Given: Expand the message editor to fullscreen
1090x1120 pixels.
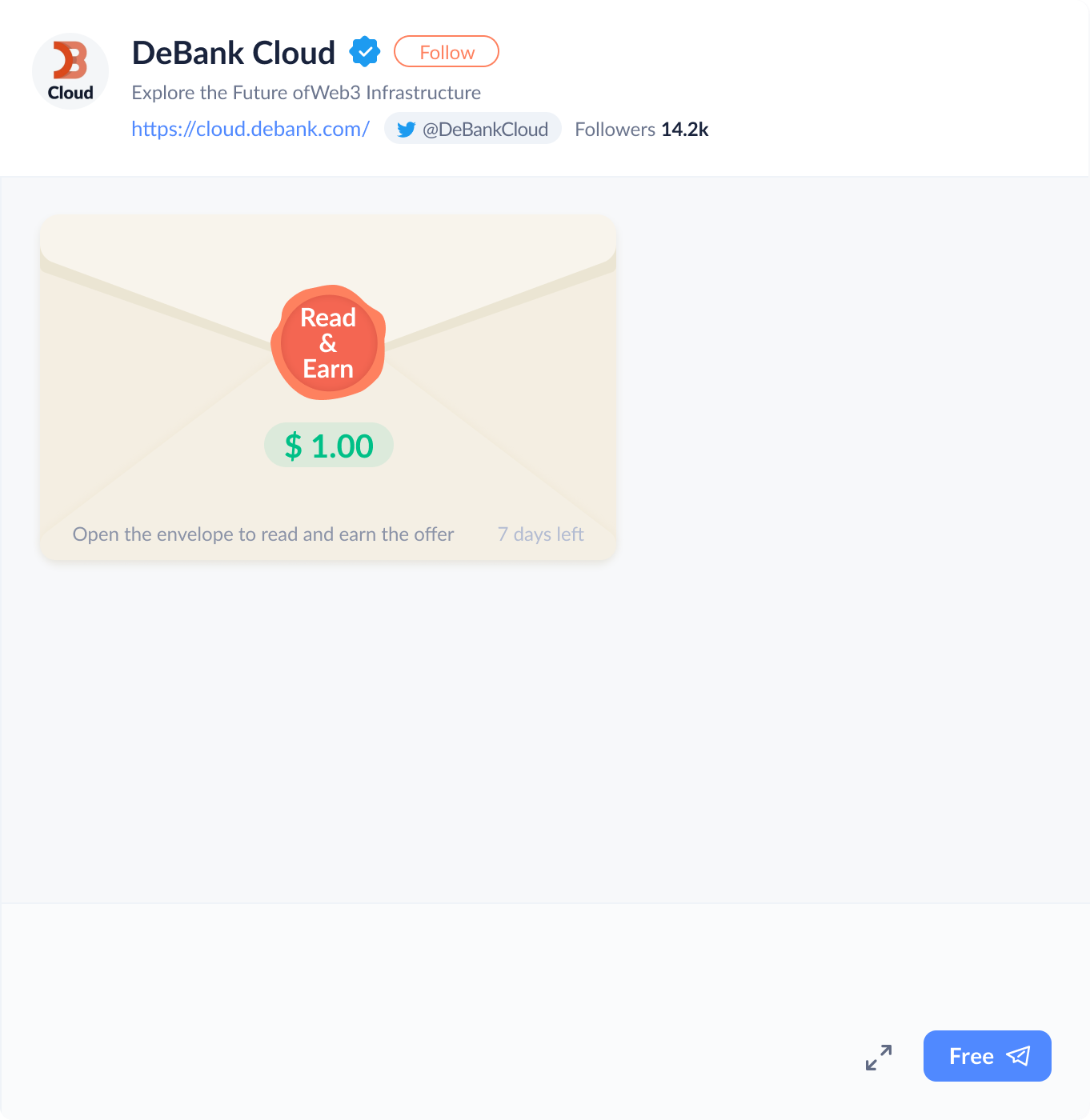Looking at the screenshot, I should coord(879,1057).
